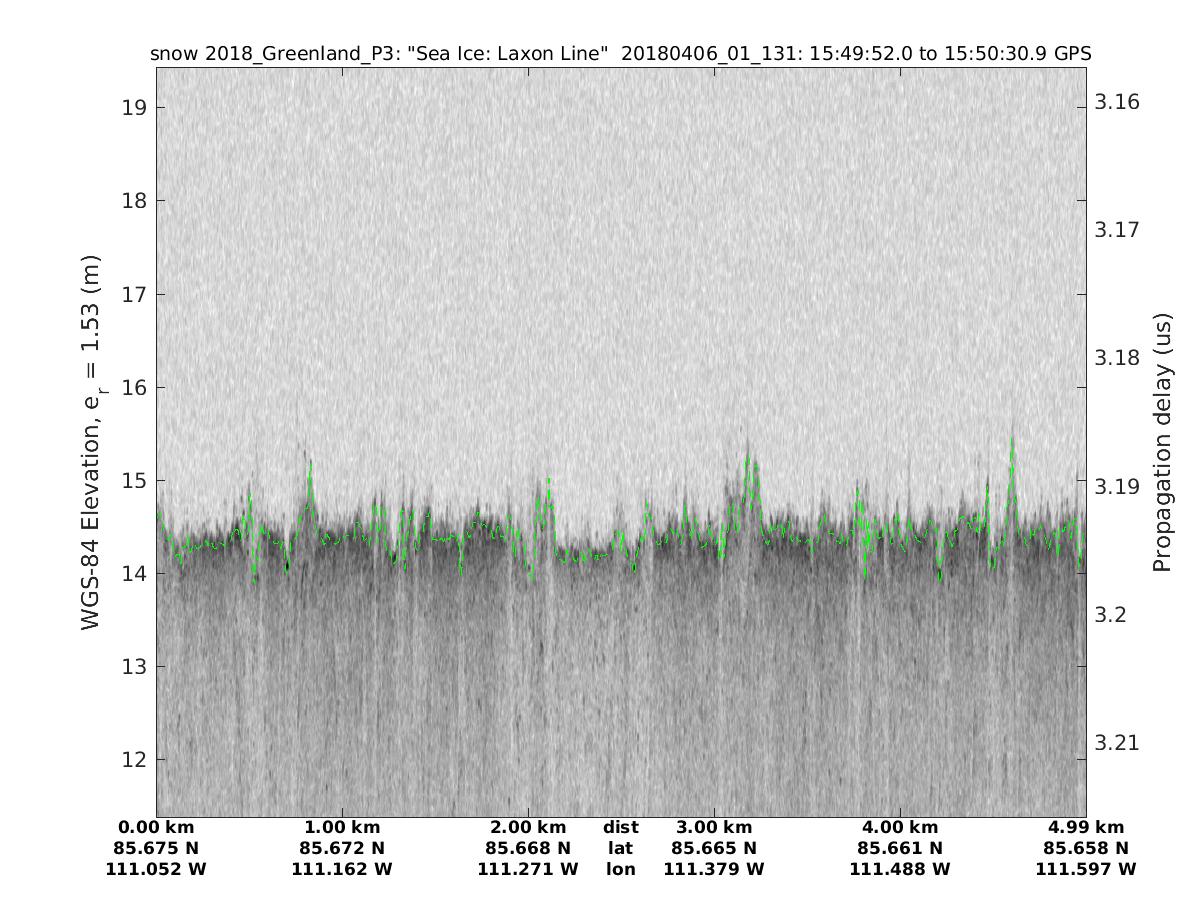Click the "4.99 km" distance label

(1086, 827)
